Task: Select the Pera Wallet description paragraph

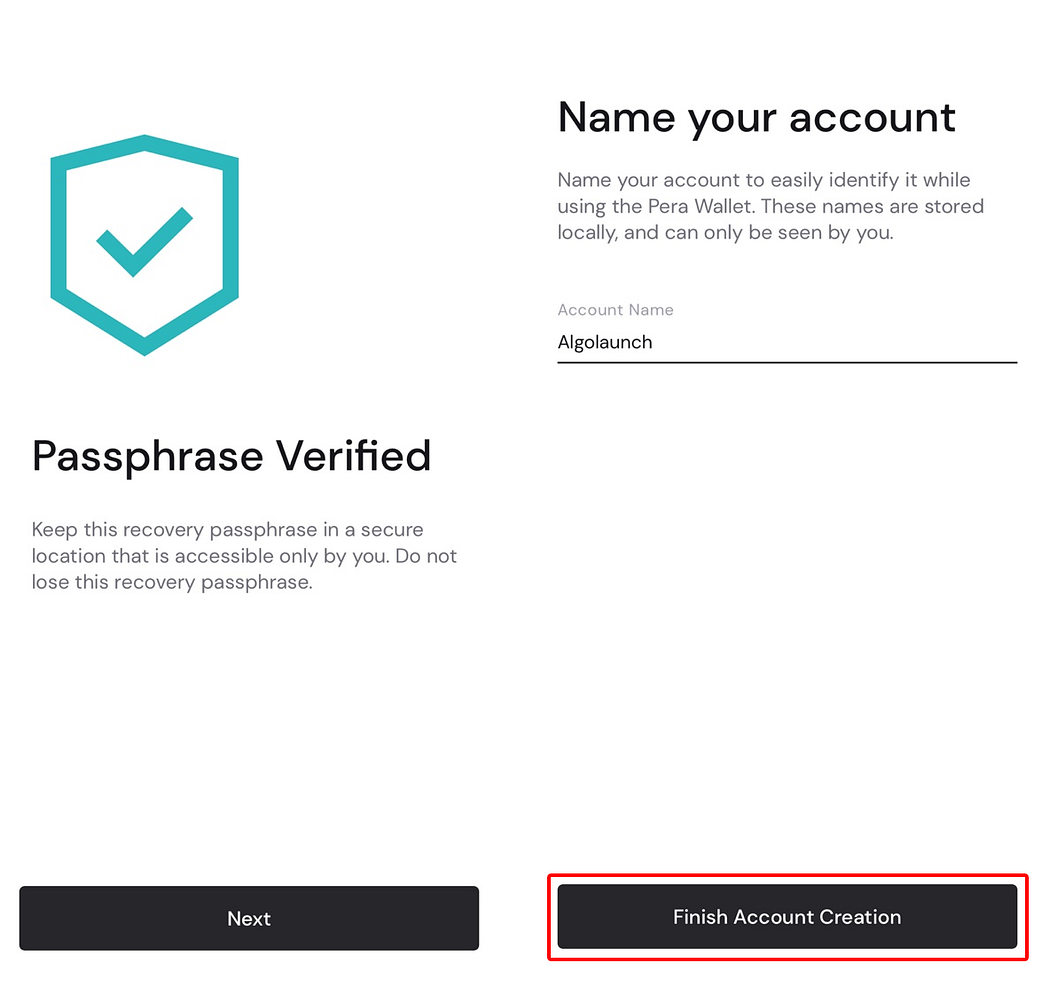Action: tap(770, 206)
